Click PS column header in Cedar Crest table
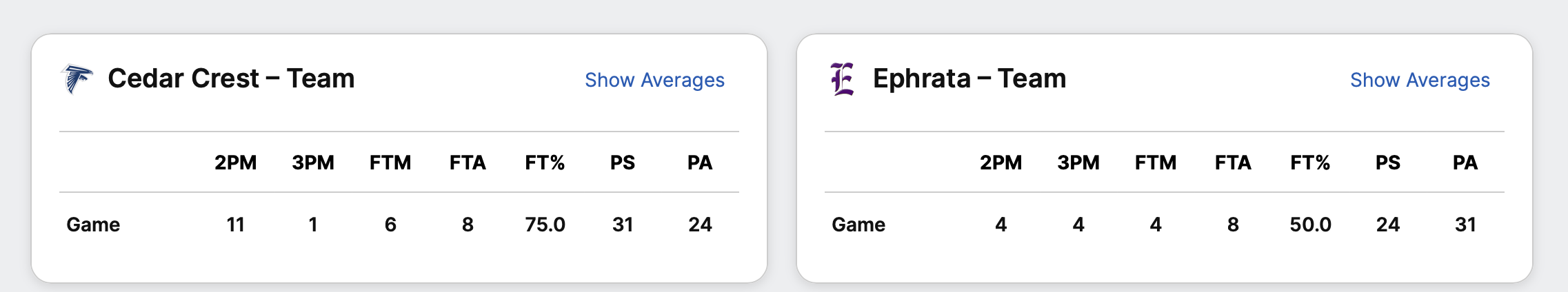The width and height of the screenshot is (1568, 292). coord(623,163)
